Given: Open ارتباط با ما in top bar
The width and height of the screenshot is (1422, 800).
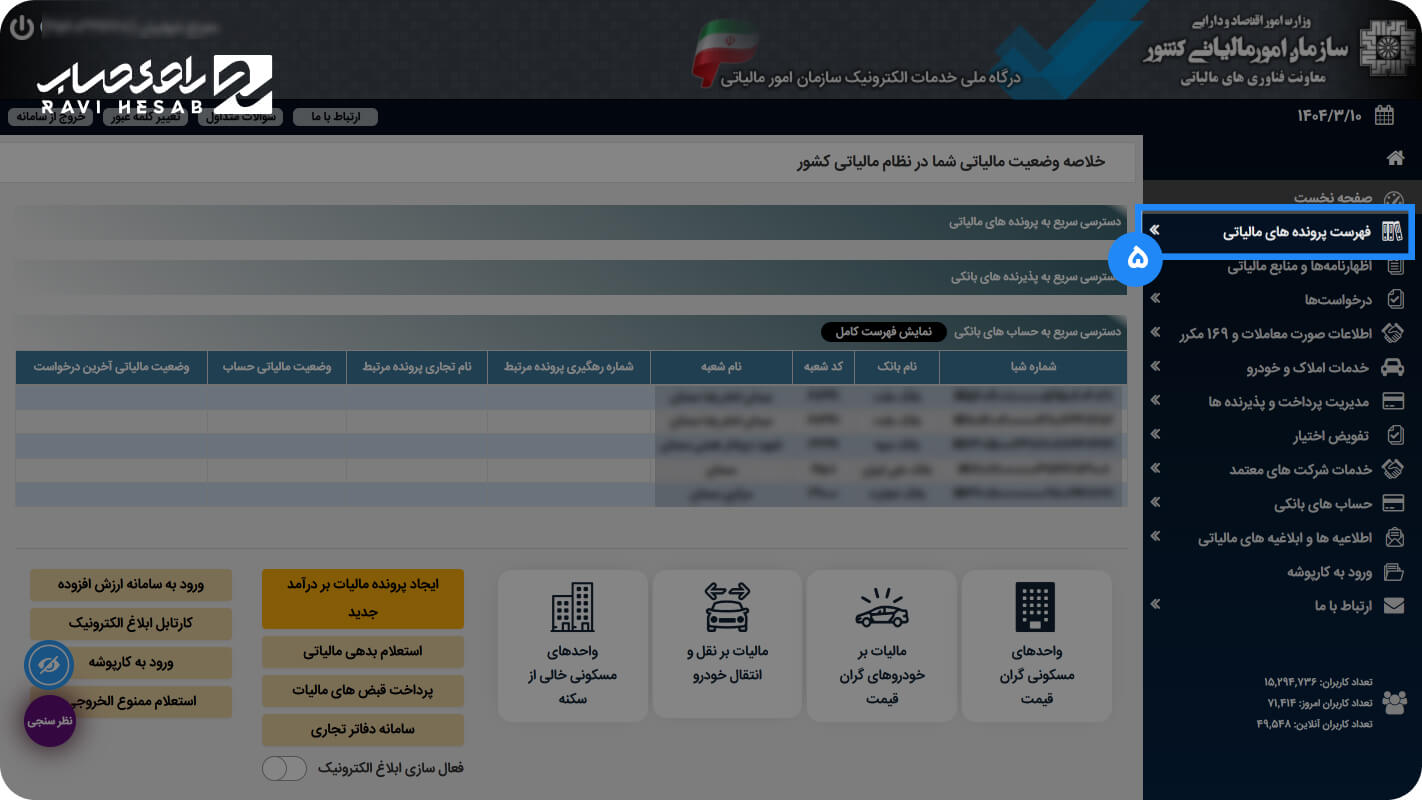Looking at the screenshot, I should point(335,117).
